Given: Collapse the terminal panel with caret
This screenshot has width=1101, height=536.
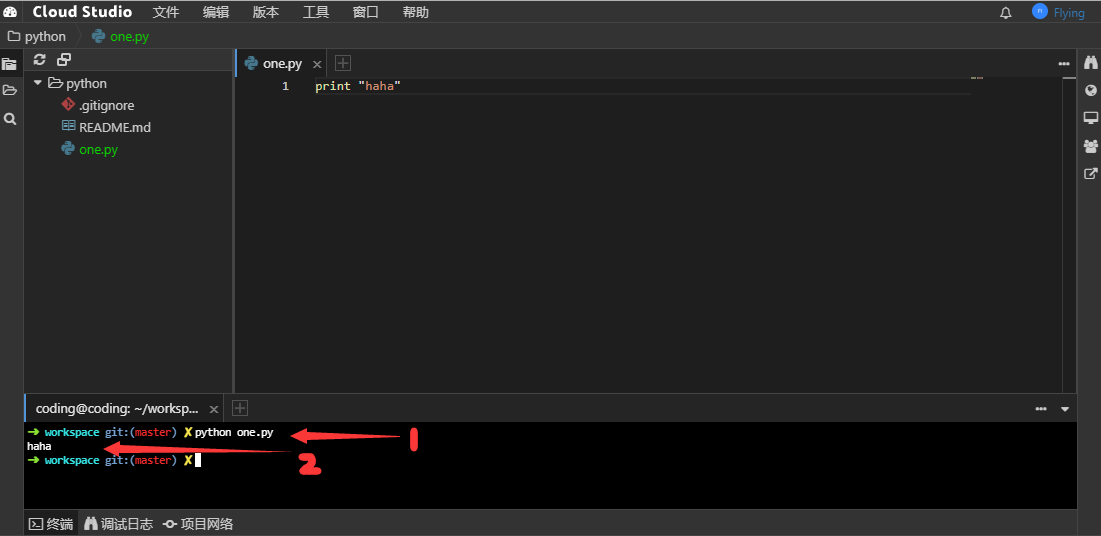Looking at the screenshot, I should pyautogui.click(x=1065, y=409).
